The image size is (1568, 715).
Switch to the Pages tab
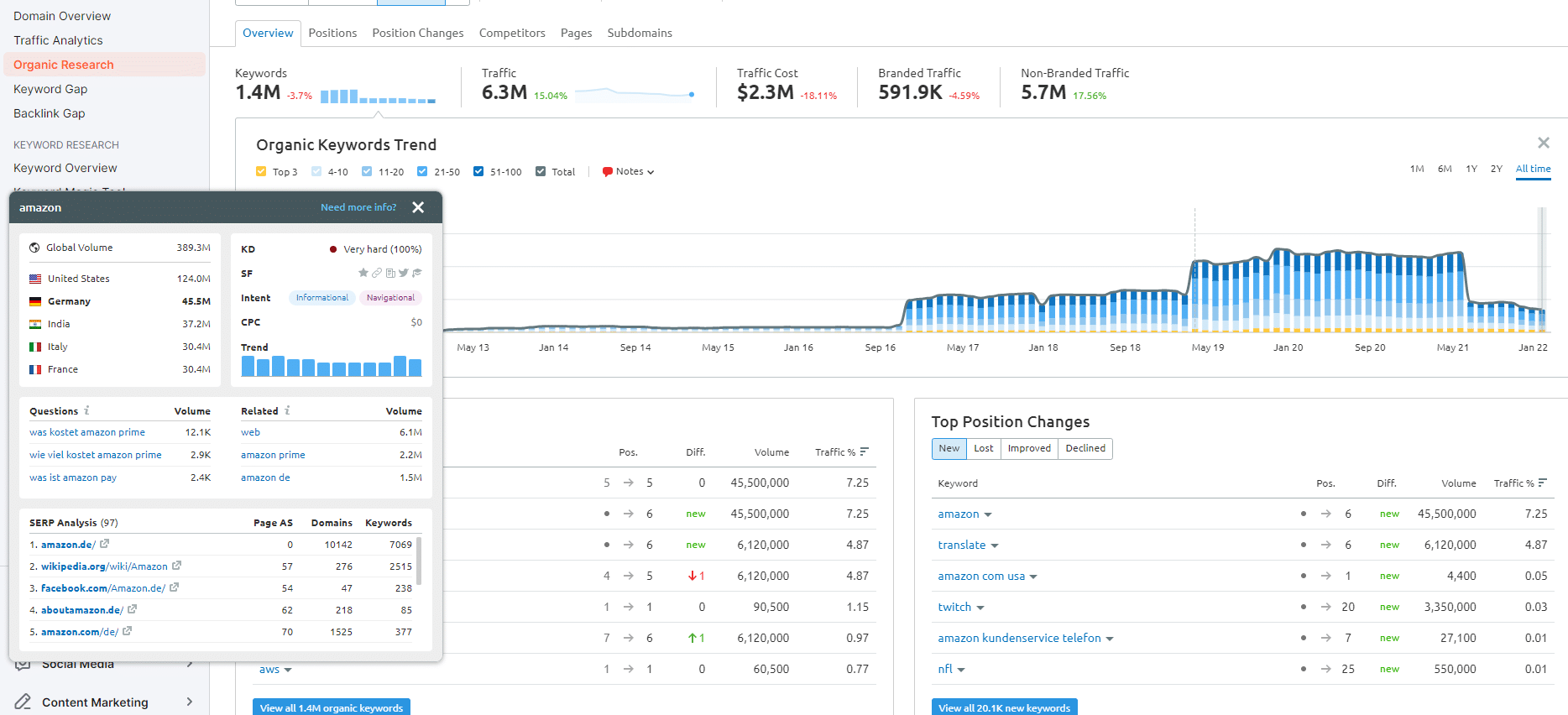pos(576,33)
